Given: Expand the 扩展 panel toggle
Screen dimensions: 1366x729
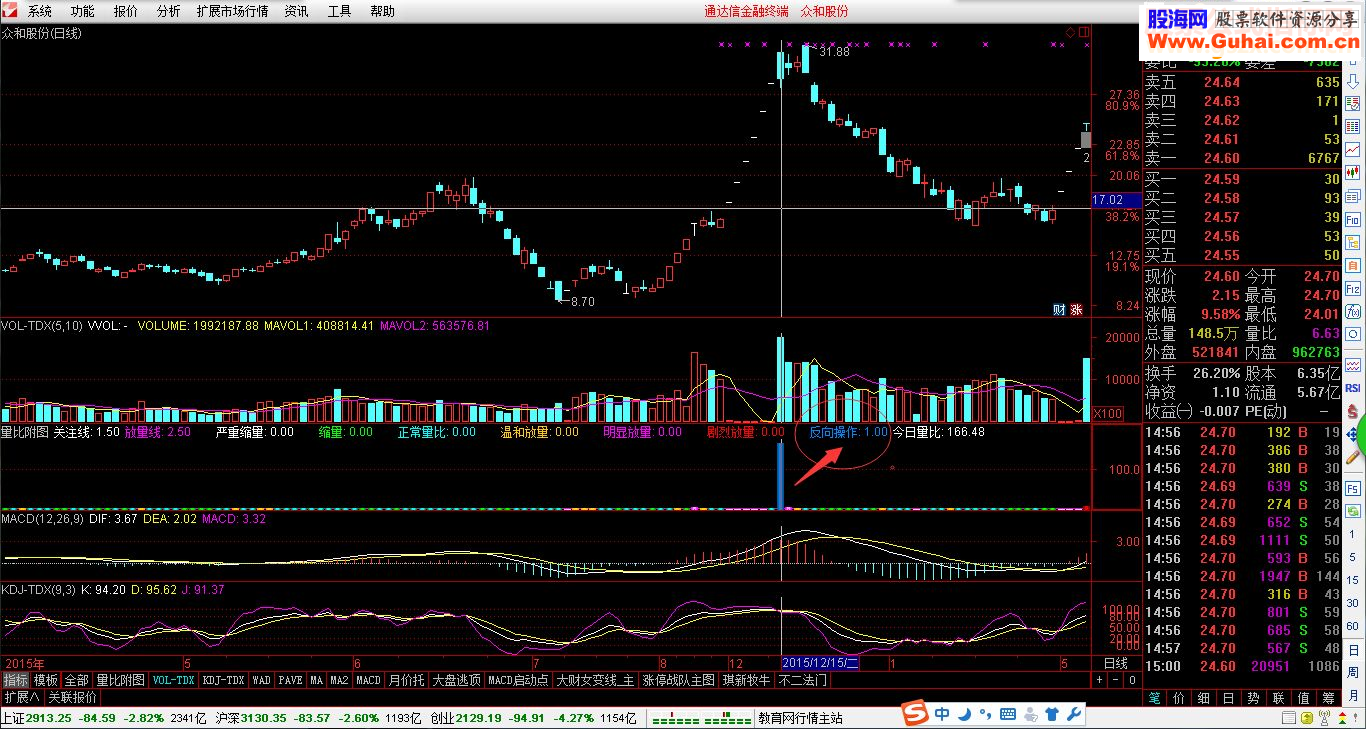Looking at the screenshot, I should [x=20, y=697].
